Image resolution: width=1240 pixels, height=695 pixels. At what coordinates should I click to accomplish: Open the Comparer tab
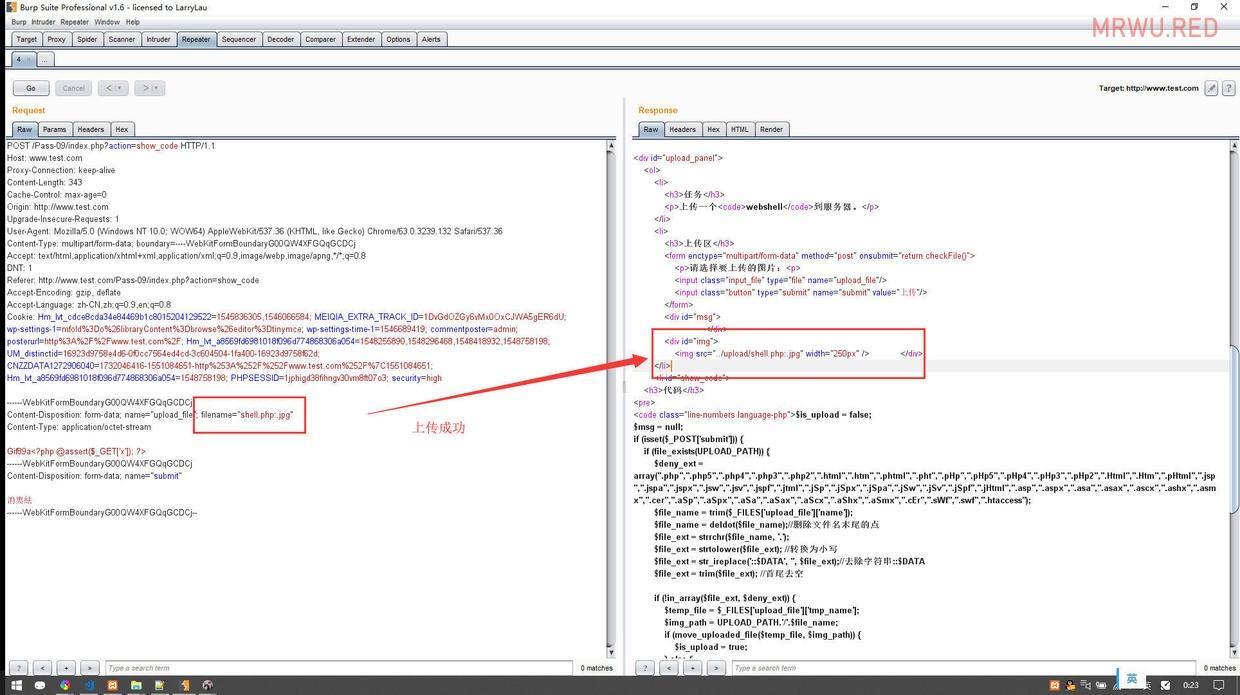point(320,40)
